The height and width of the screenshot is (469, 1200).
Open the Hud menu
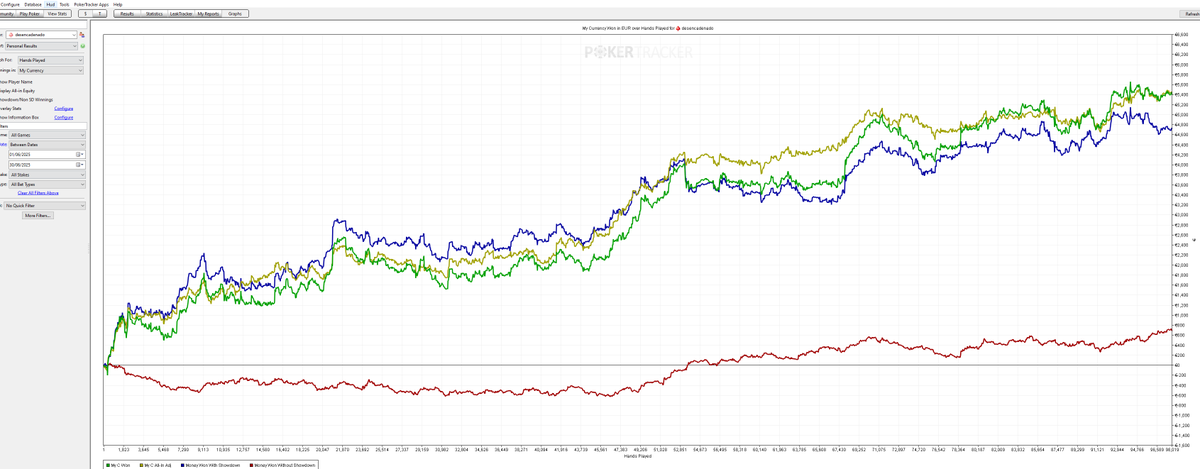50,4
